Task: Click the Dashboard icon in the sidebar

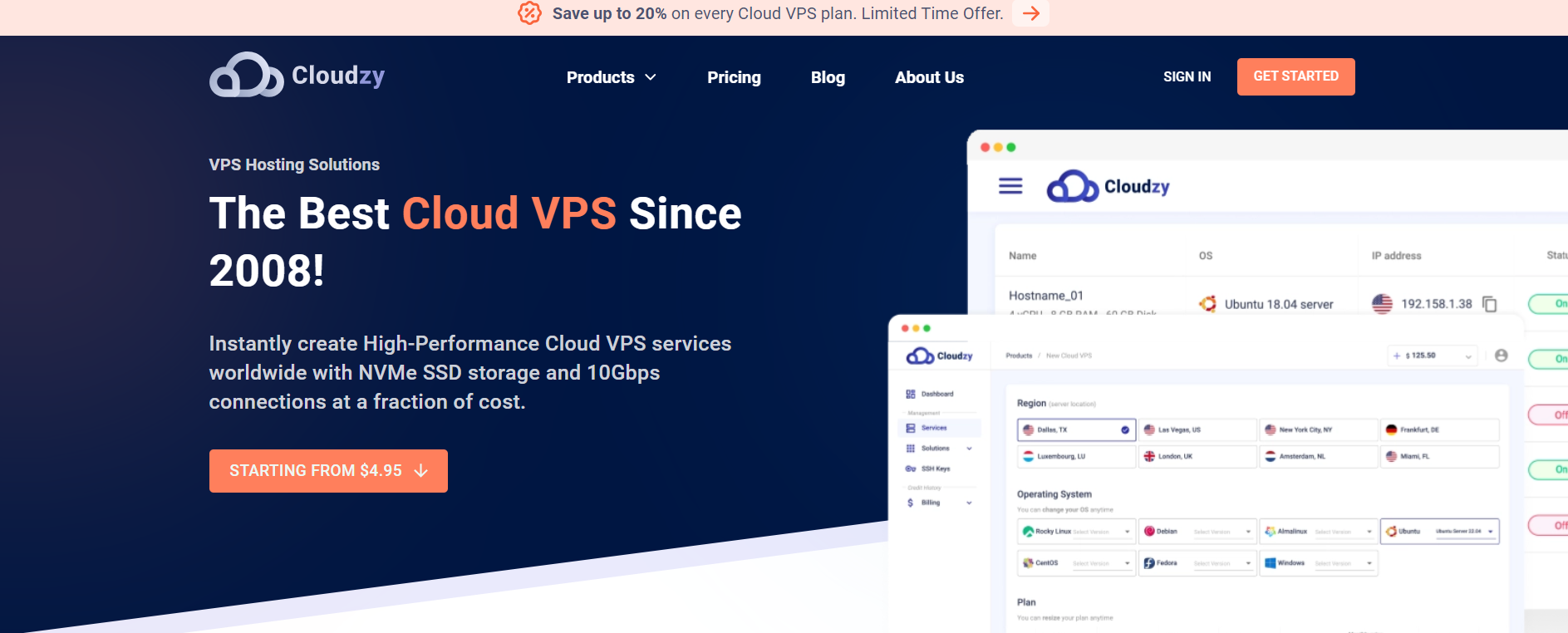Action: [911, 394]
